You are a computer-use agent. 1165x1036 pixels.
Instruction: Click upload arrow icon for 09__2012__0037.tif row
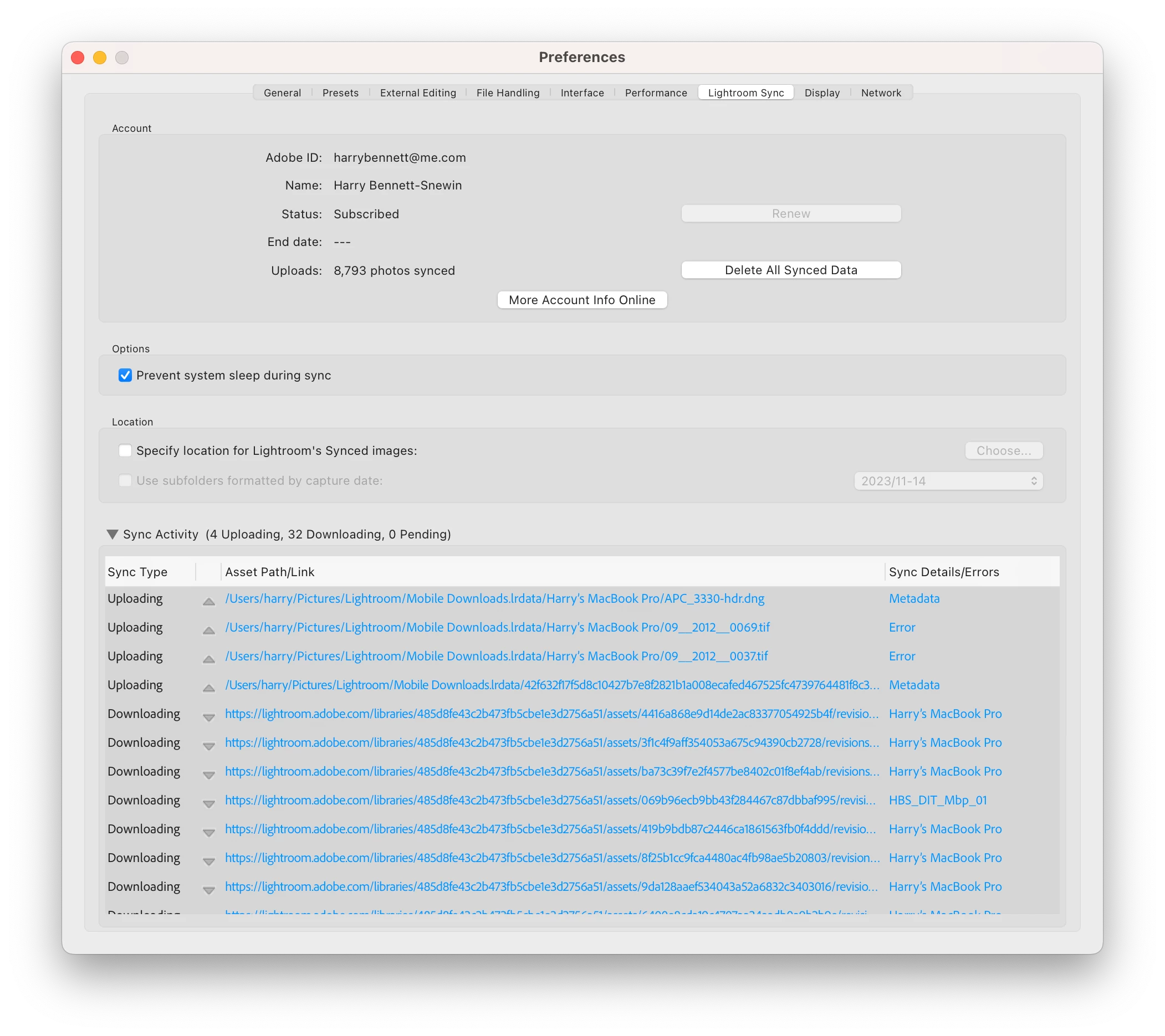208,659
